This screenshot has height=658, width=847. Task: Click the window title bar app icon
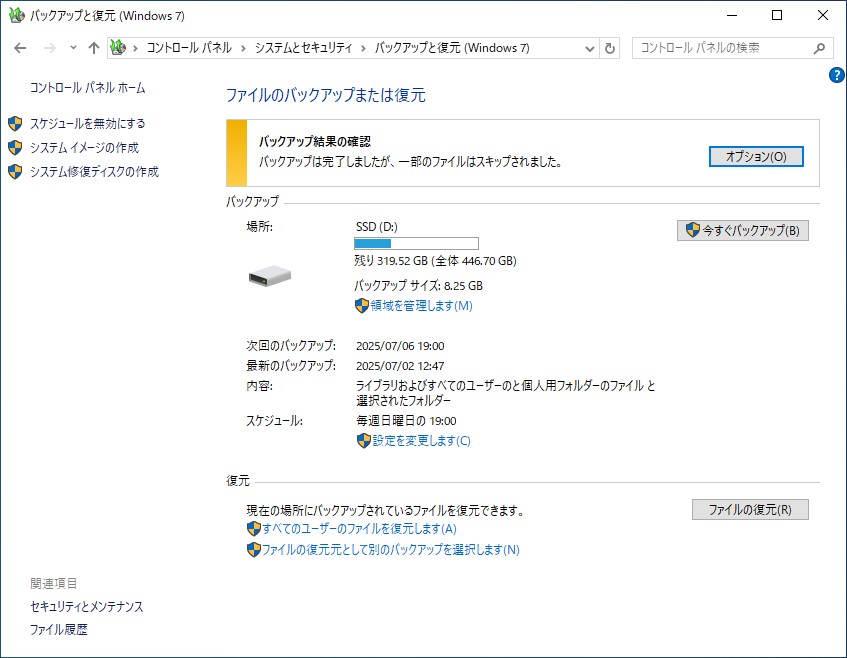pos(17,15)
